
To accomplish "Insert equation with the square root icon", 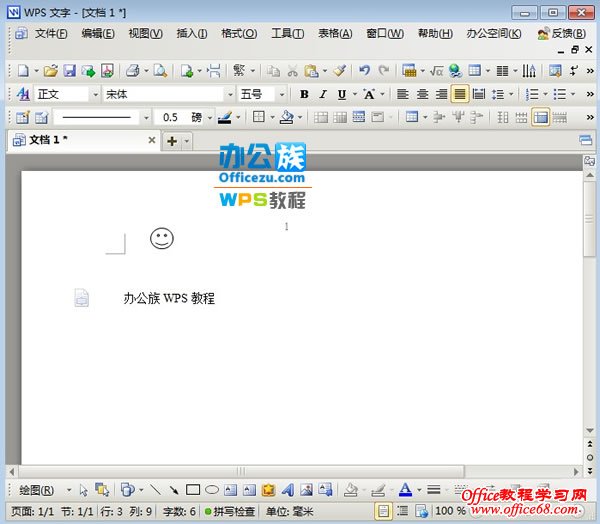I will click(x=436, y=71).
